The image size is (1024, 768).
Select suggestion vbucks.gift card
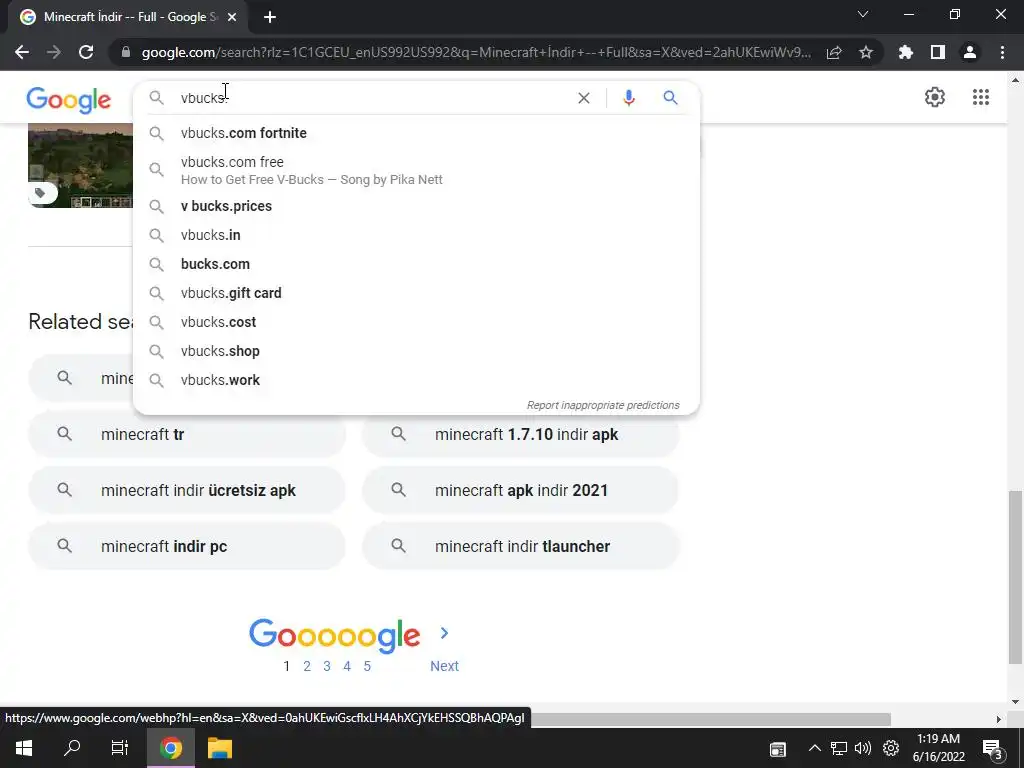[416, 293]
